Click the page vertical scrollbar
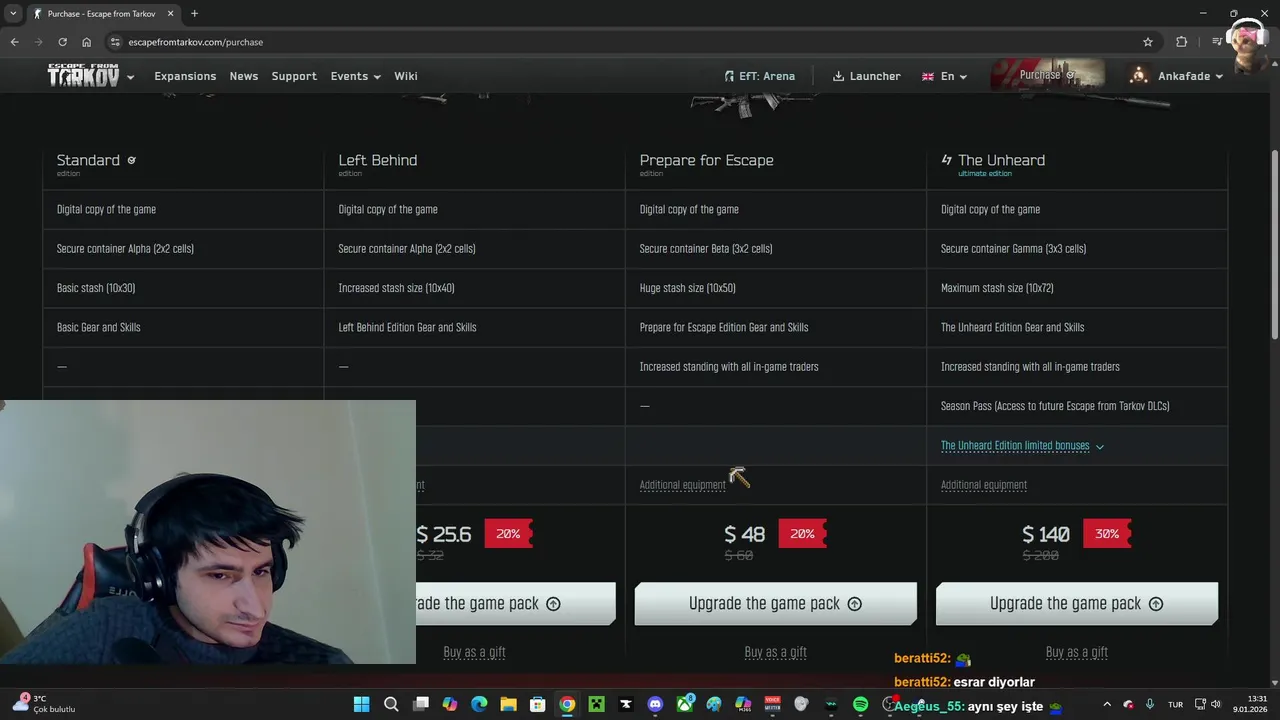1280x720 pixels. click(1274, 245)
